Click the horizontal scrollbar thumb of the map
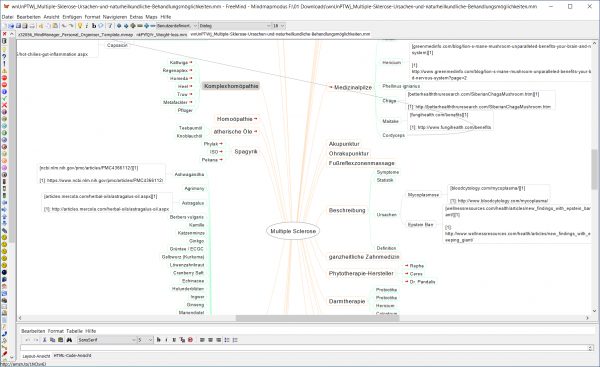The height and width of the screenshot is (367, 600). (318, 318)
